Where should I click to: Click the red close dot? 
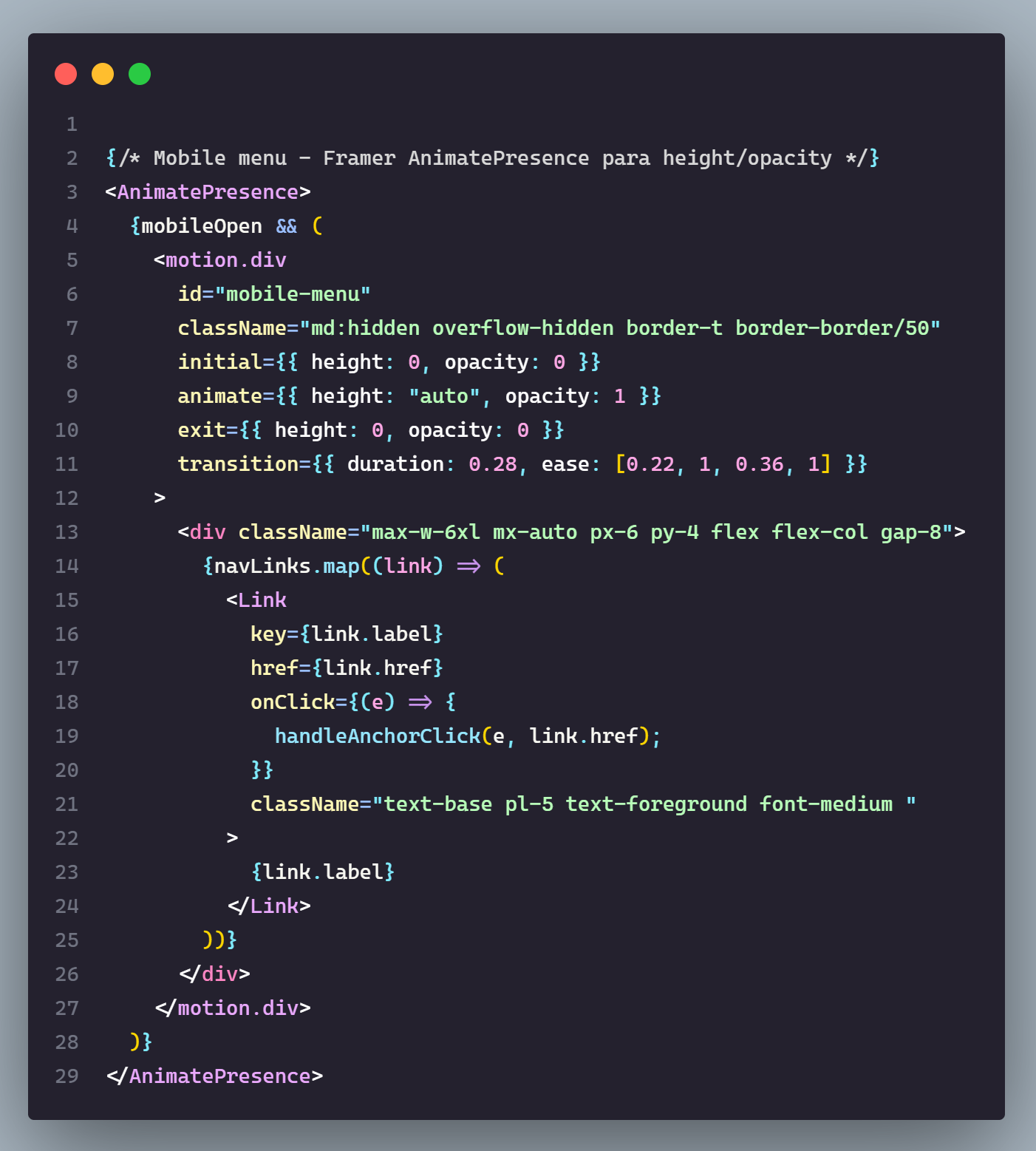pos(66,74)
